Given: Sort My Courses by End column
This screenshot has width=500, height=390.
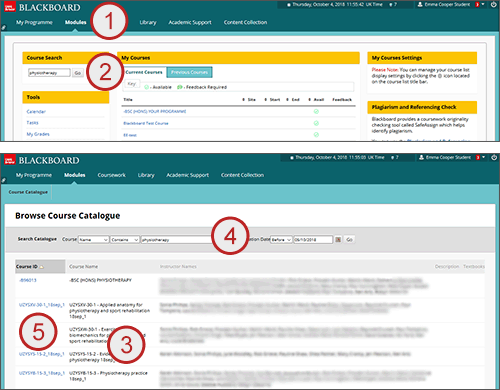Looking at the screenshot, I should tap(293, 100).
